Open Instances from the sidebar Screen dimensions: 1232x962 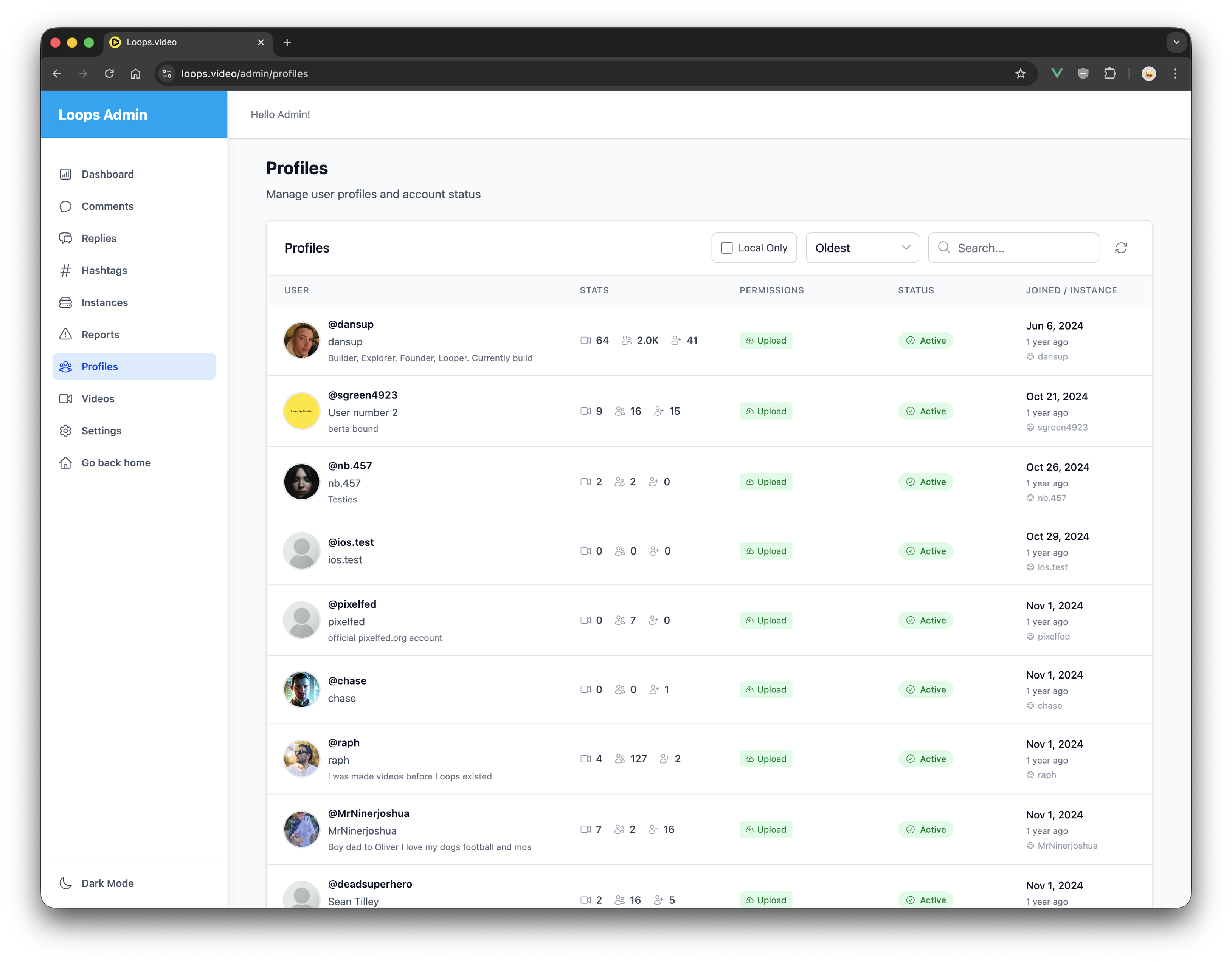pos(104,303)
